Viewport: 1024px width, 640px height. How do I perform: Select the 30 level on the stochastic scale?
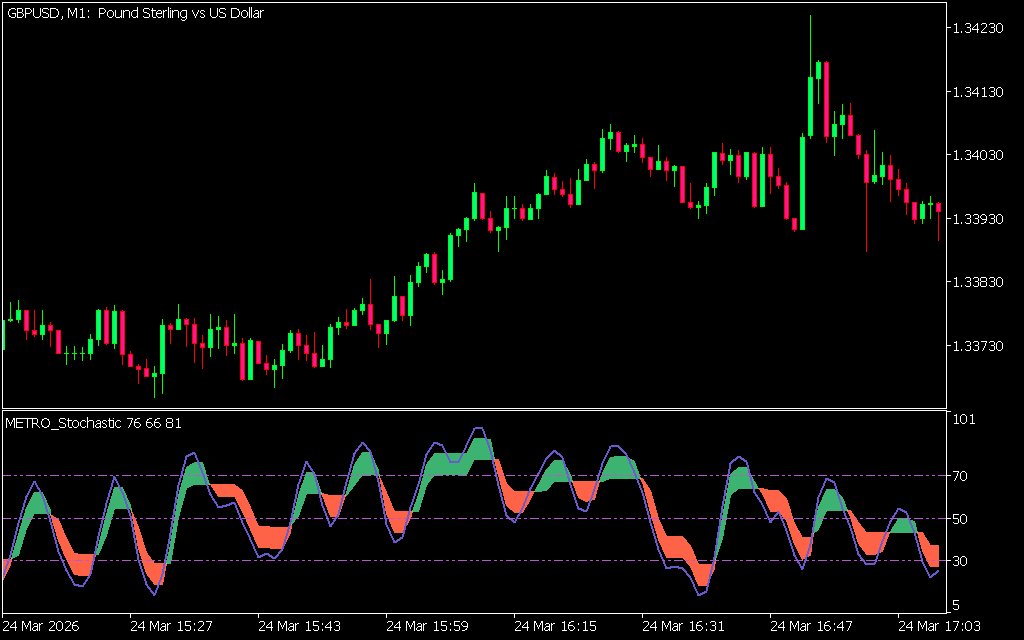pos(961,561)
